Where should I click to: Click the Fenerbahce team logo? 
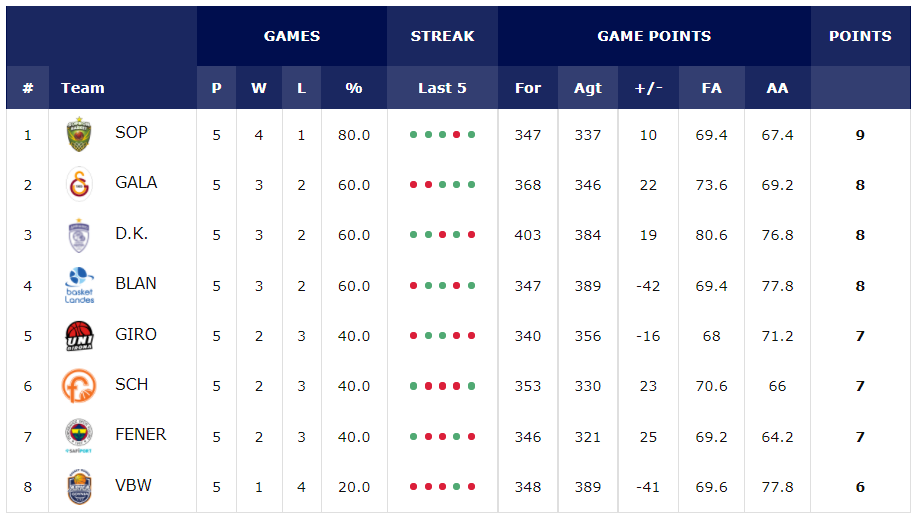pyautogui.click(x=79, y=436)
